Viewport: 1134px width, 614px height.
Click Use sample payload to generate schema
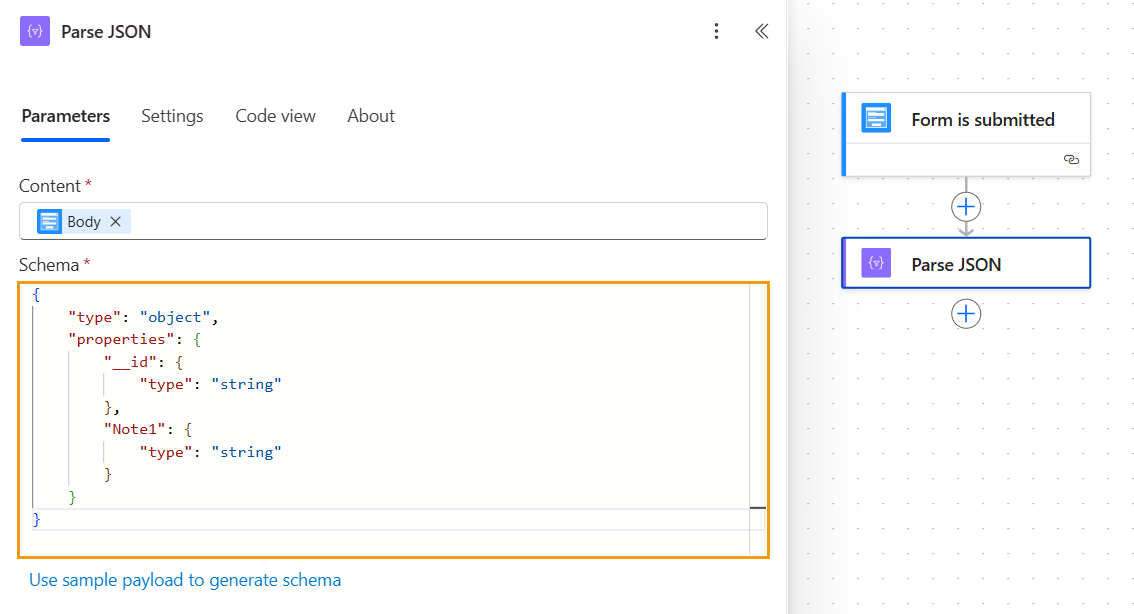[185, 580]
